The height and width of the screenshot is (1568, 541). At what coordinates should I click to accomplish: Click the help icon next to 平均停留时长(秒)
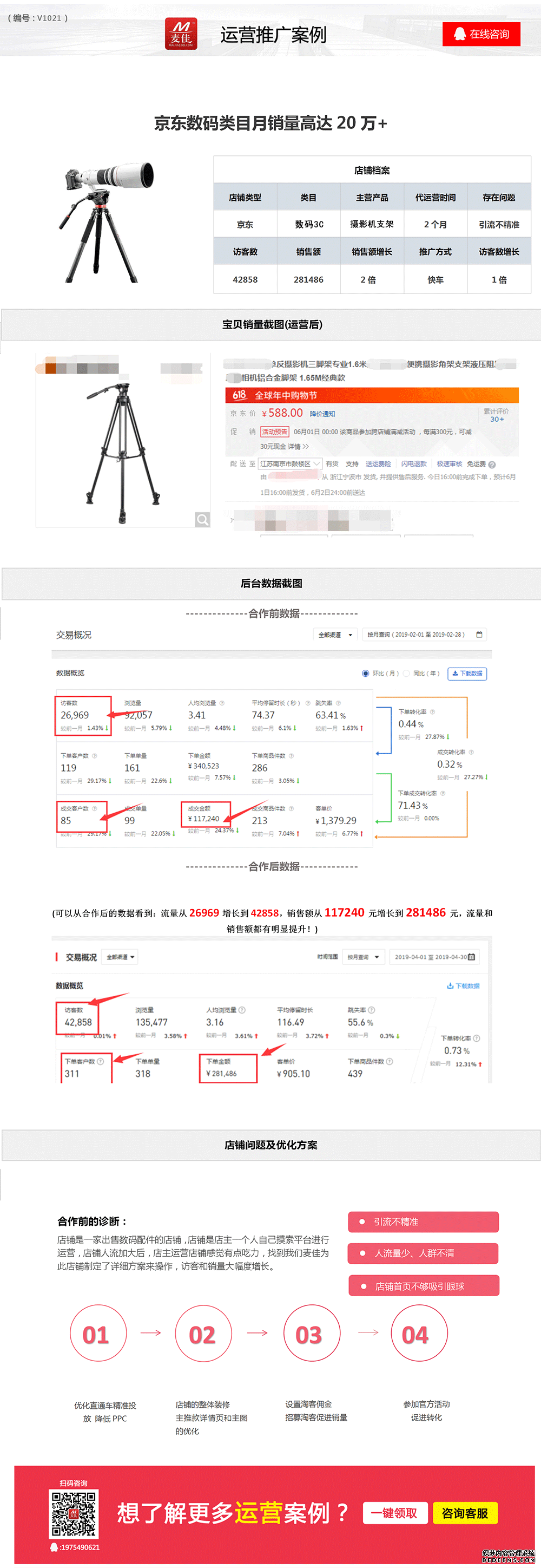(x=308, y=703)
